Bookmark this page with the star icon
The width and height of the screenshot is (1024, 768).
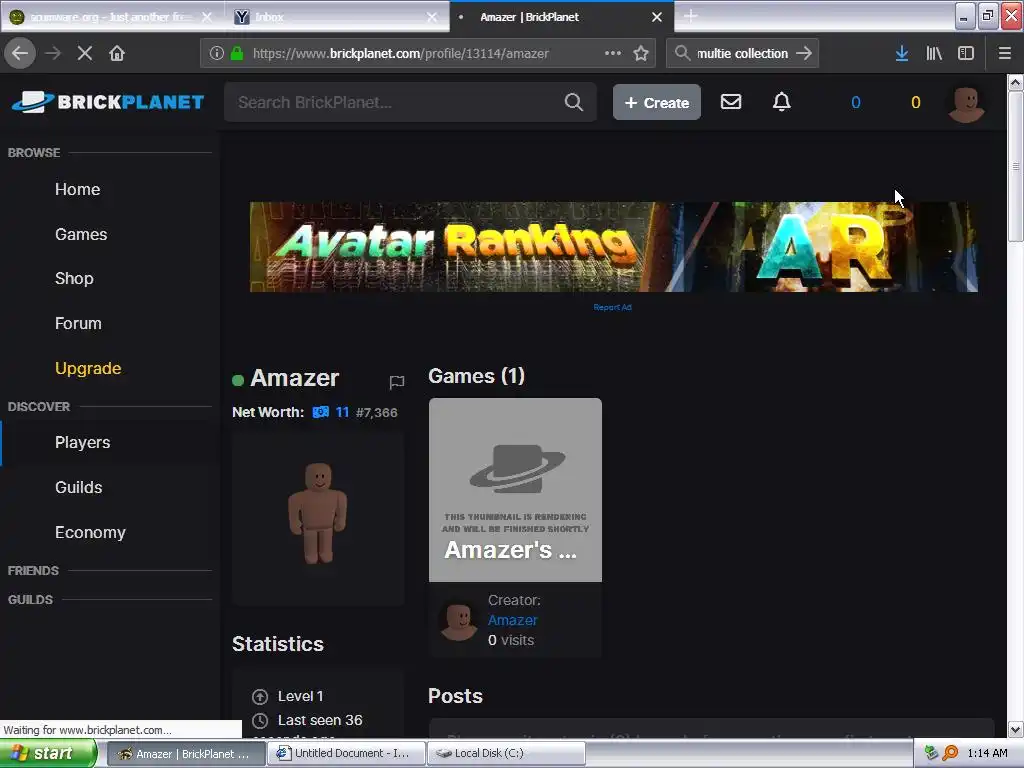tap(641, 53)
